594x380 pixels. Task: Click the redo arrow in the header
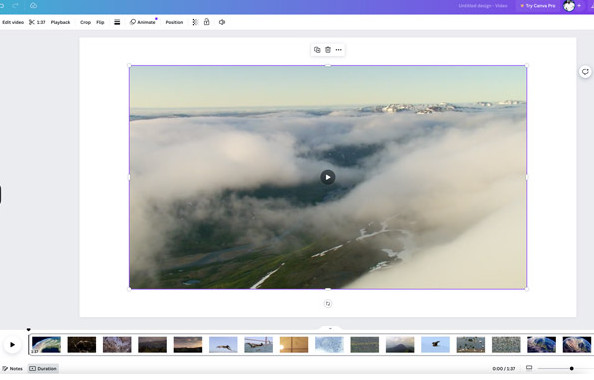click(x=16, y=5)
